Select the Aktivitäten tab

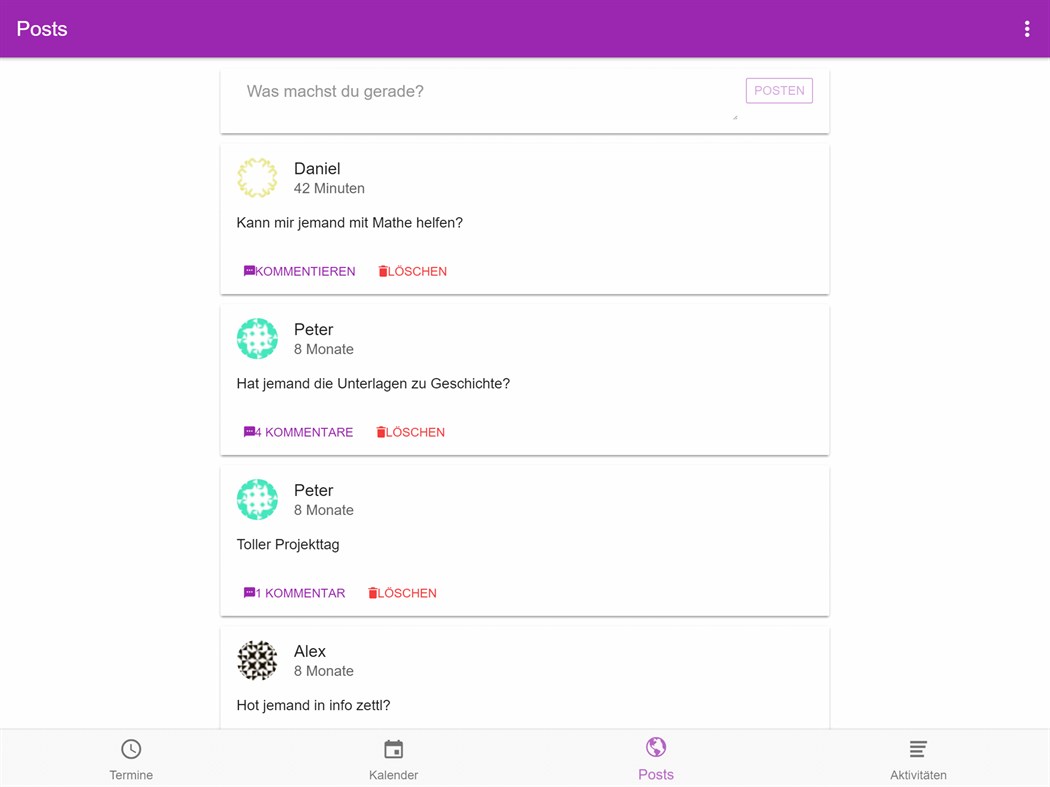click(x=918, y=758)
